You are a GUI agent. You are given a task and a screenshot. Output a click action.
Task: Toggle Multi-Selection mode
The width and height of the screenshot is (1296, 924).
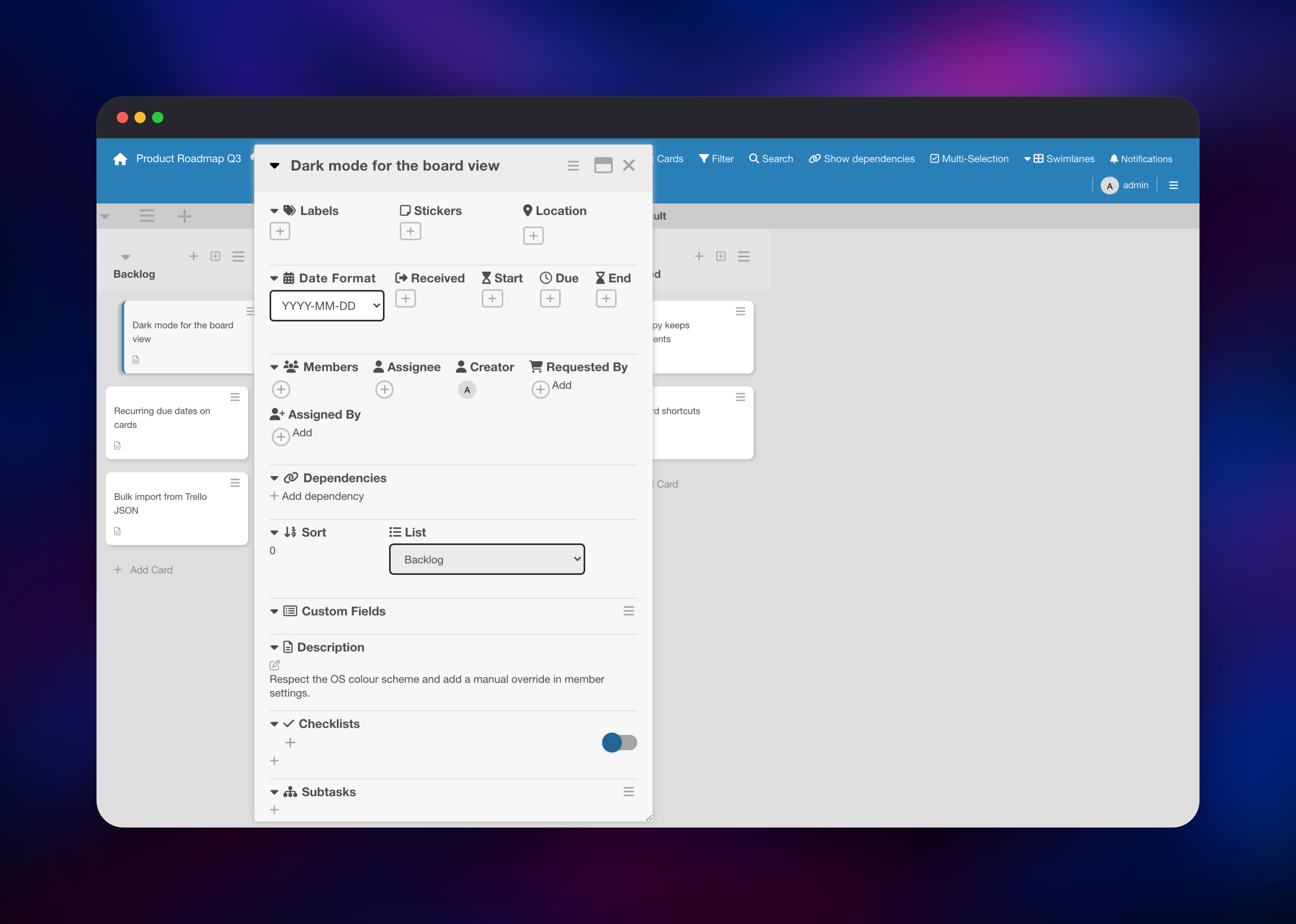coord(969,159)
